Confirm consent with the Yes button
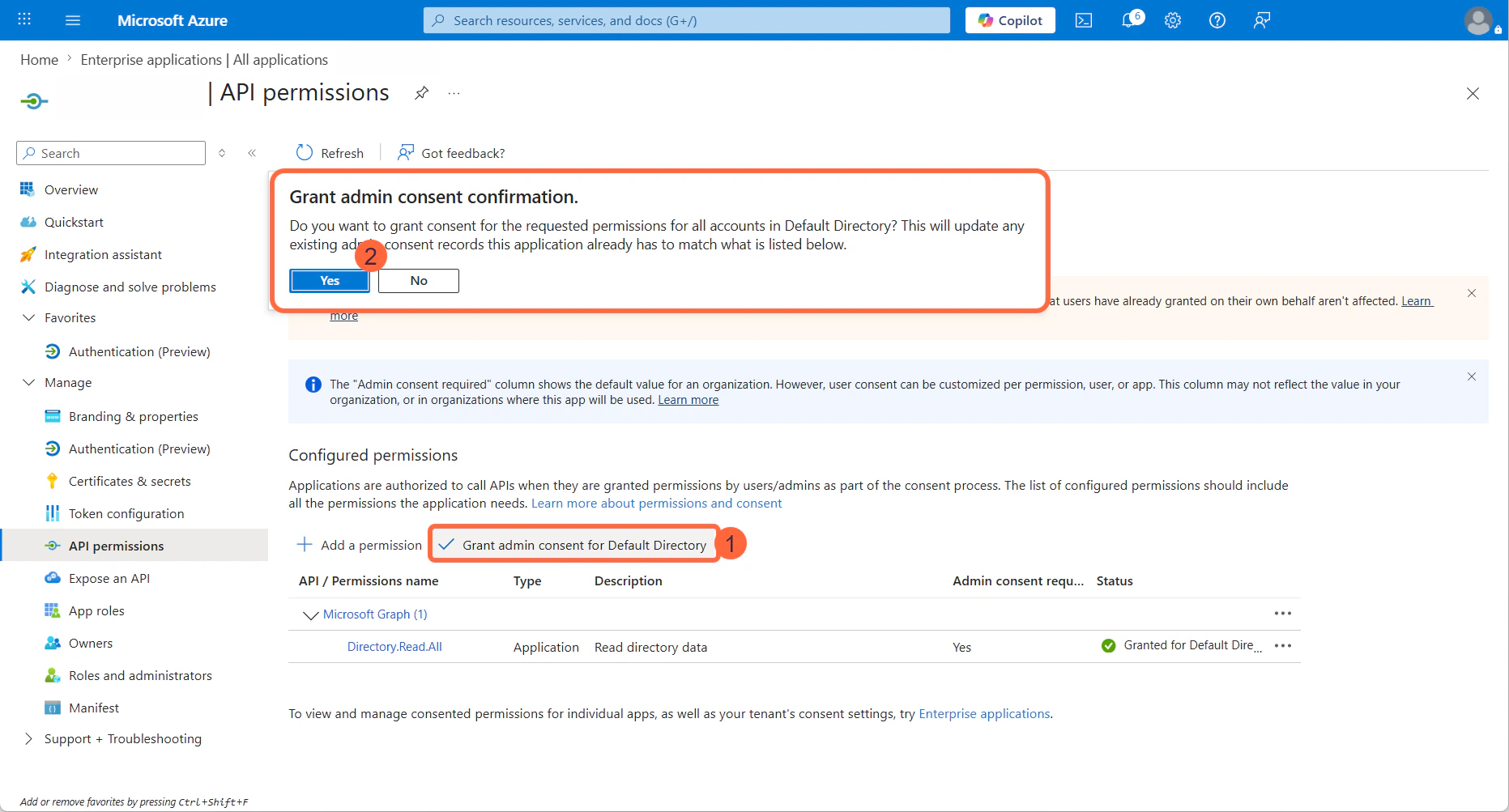Viewport: 1509px width, 812px height. click(x=330, y=281)
